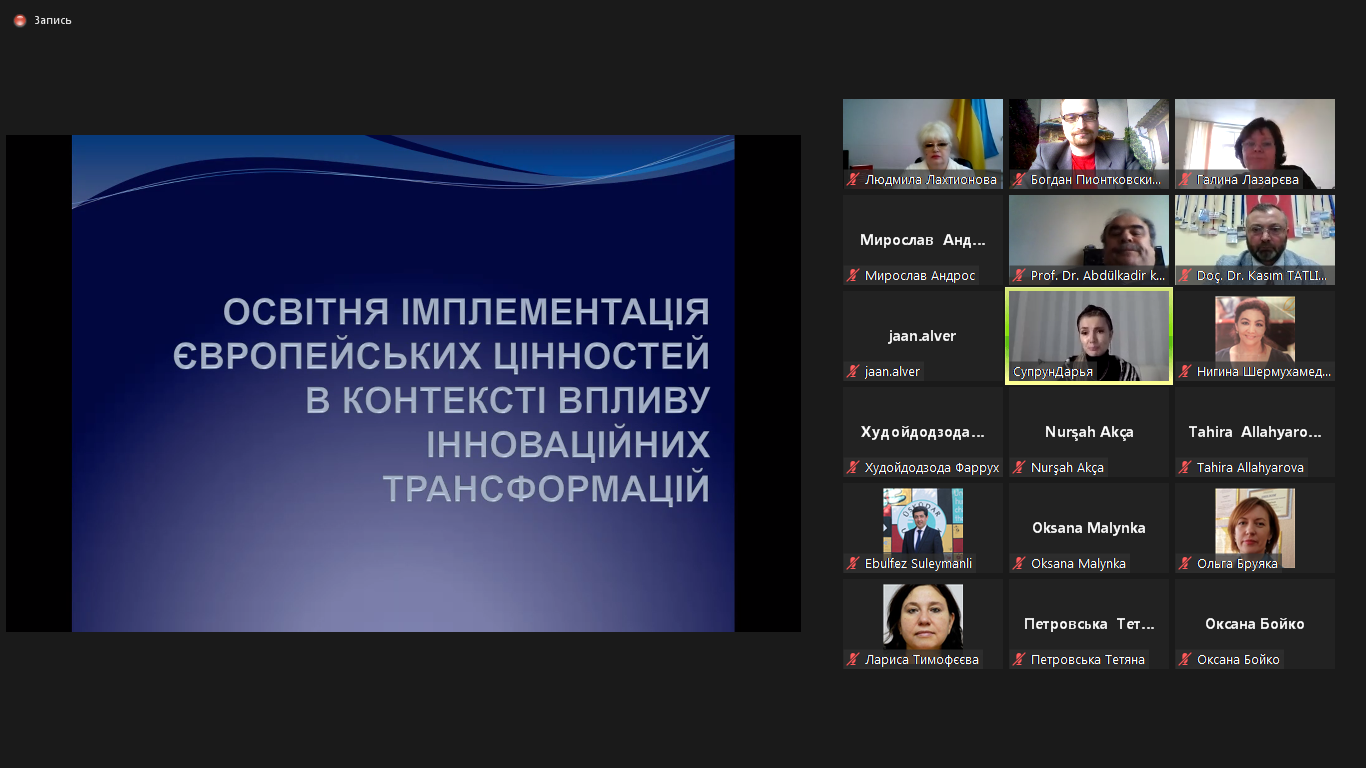Click muted mic icon beside Людмила Лахтионова
This screenshot has height=768, width=1366.
coord(853,180)
